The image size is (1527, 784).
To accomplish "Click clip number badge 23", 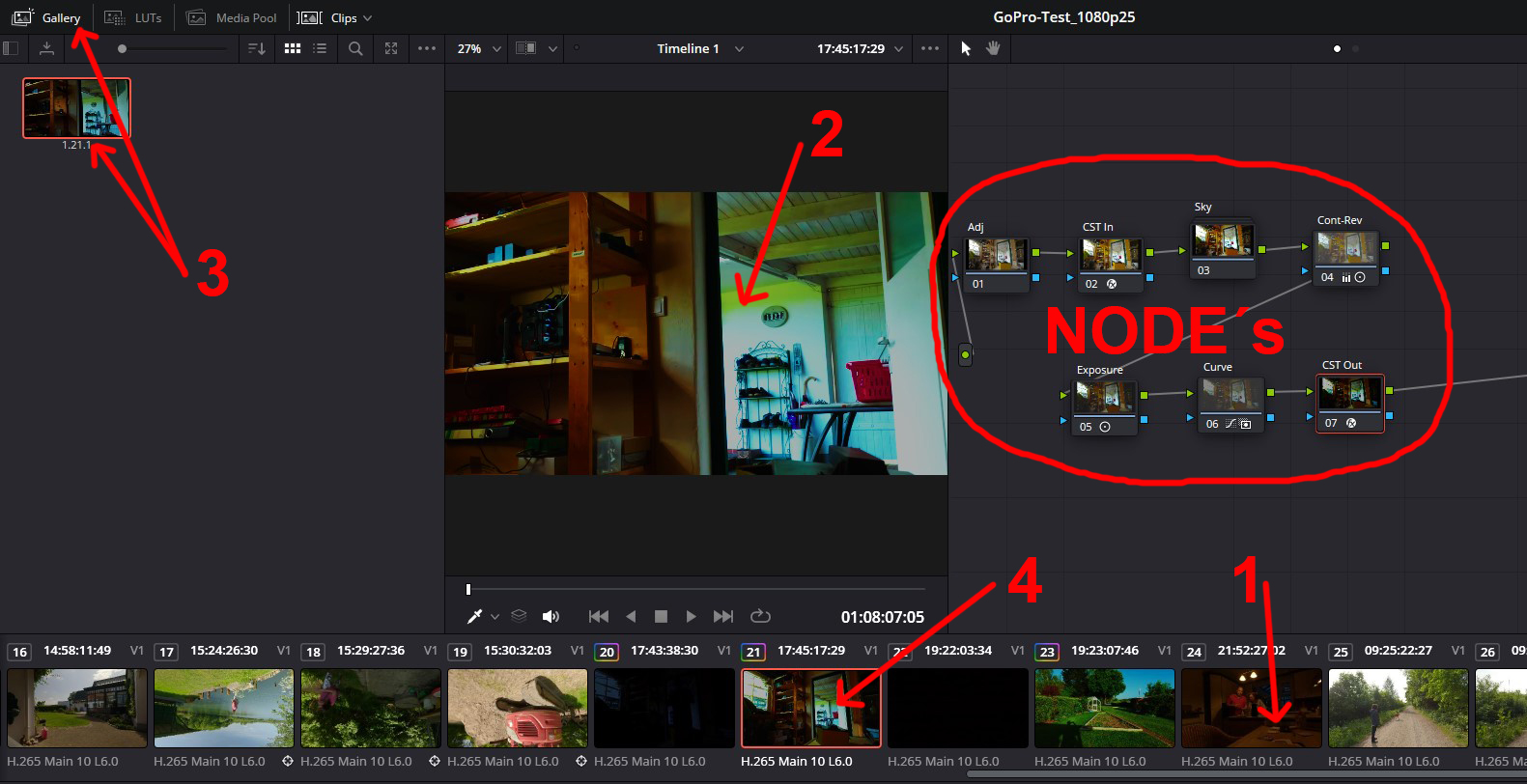I will click(x=1047, y=652).
